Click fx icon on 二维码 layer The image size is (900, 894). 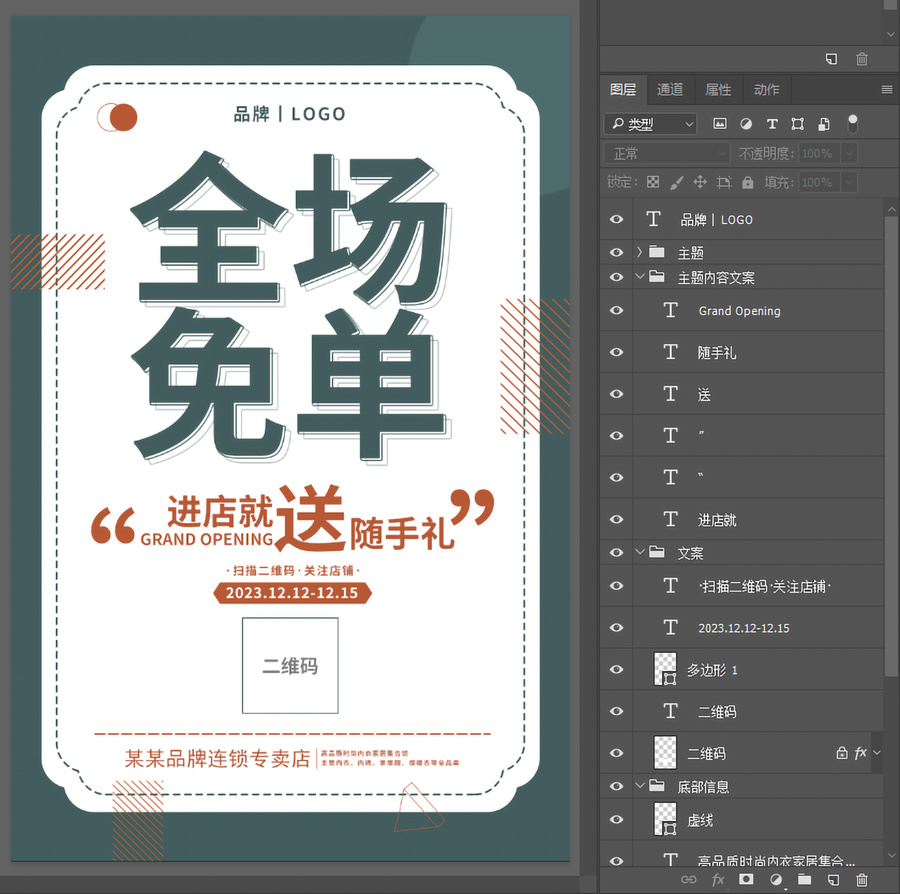pos(860,753)
